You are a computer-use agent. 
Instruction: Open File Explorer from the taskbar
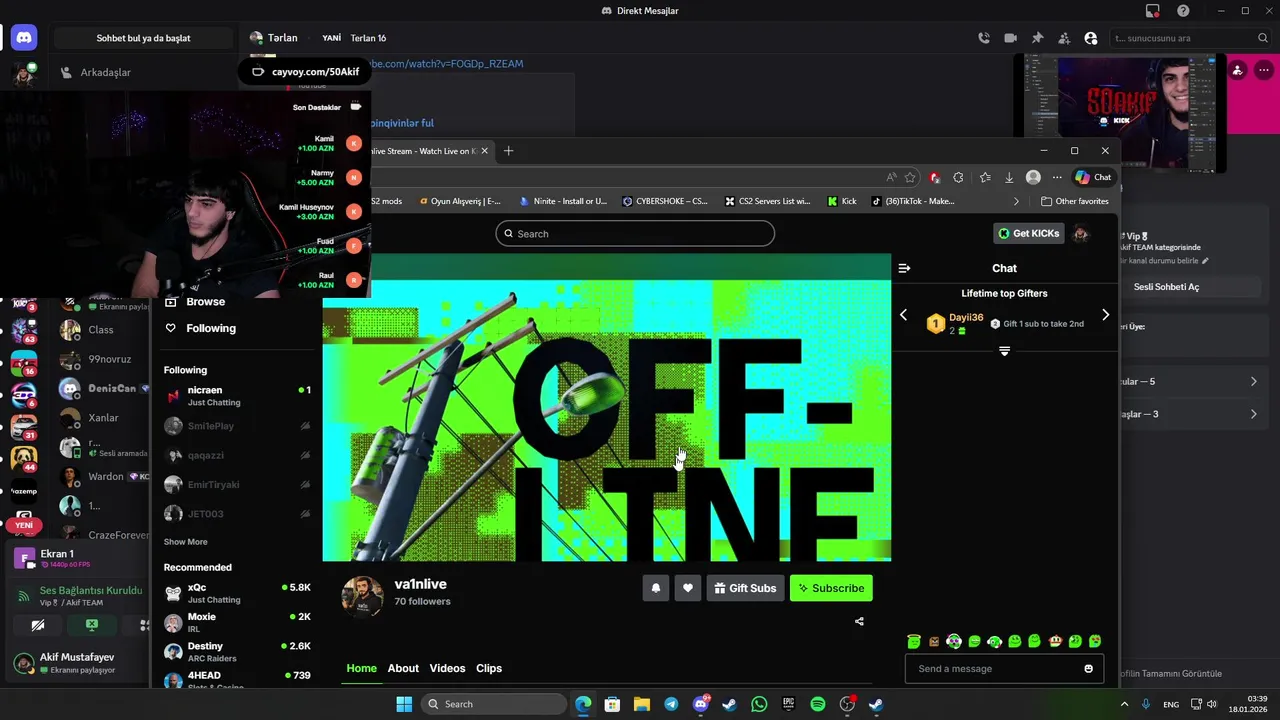click(x=641, y=704)
